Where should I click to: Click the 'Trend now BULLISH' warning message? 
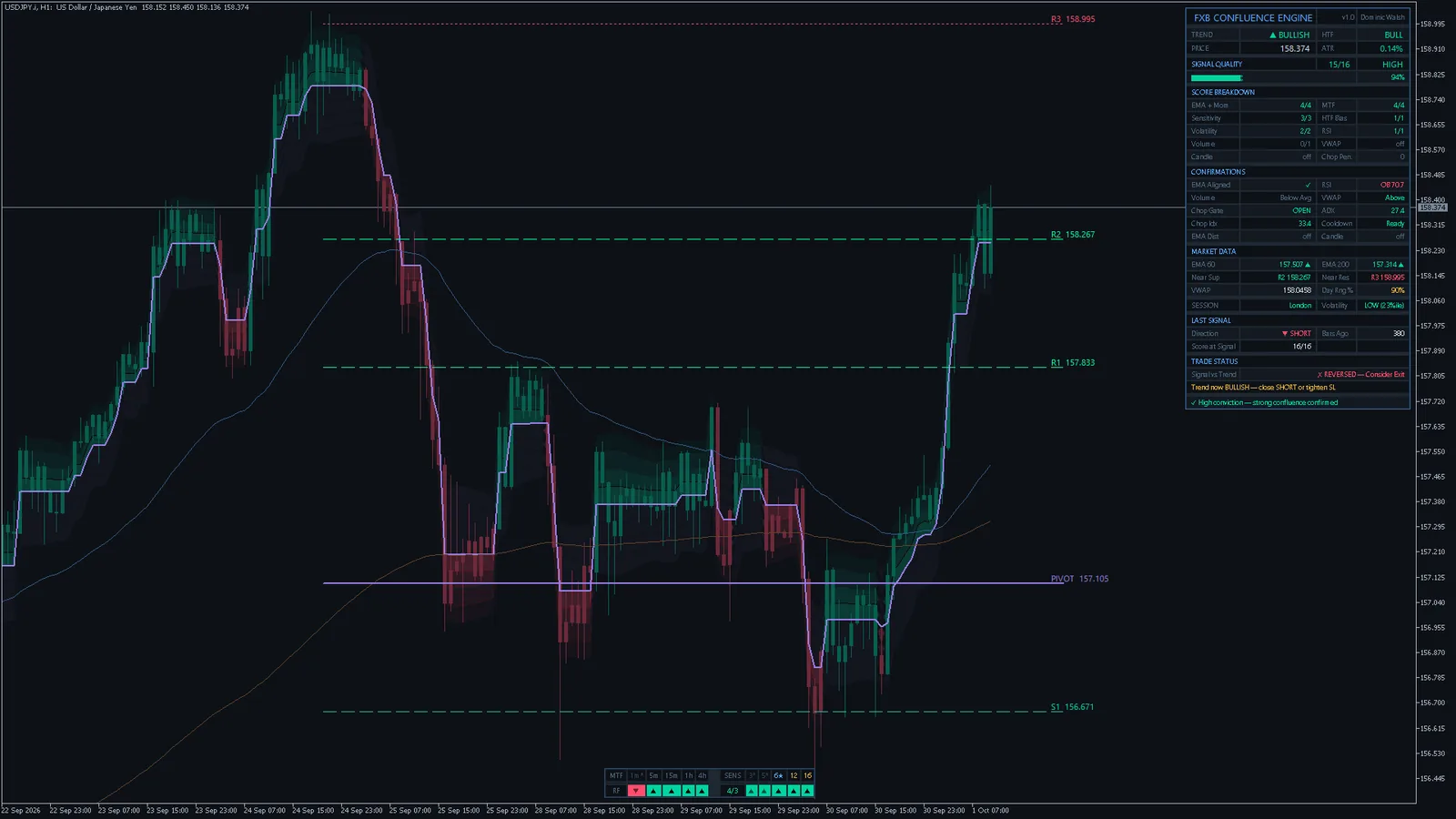pyautogui.click(x=1263, y=388)
